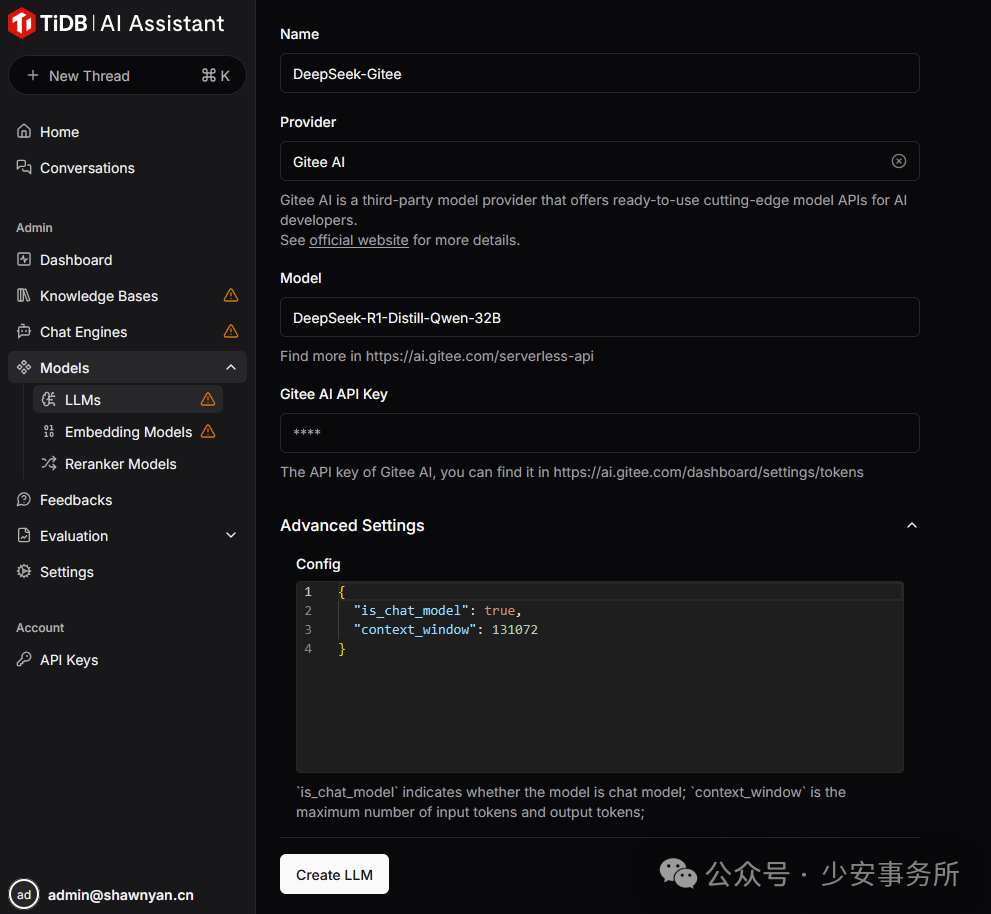Click the Chat Engines warning triangle
The width and height of the screenshot is (991, 914).
click(231, 331)
